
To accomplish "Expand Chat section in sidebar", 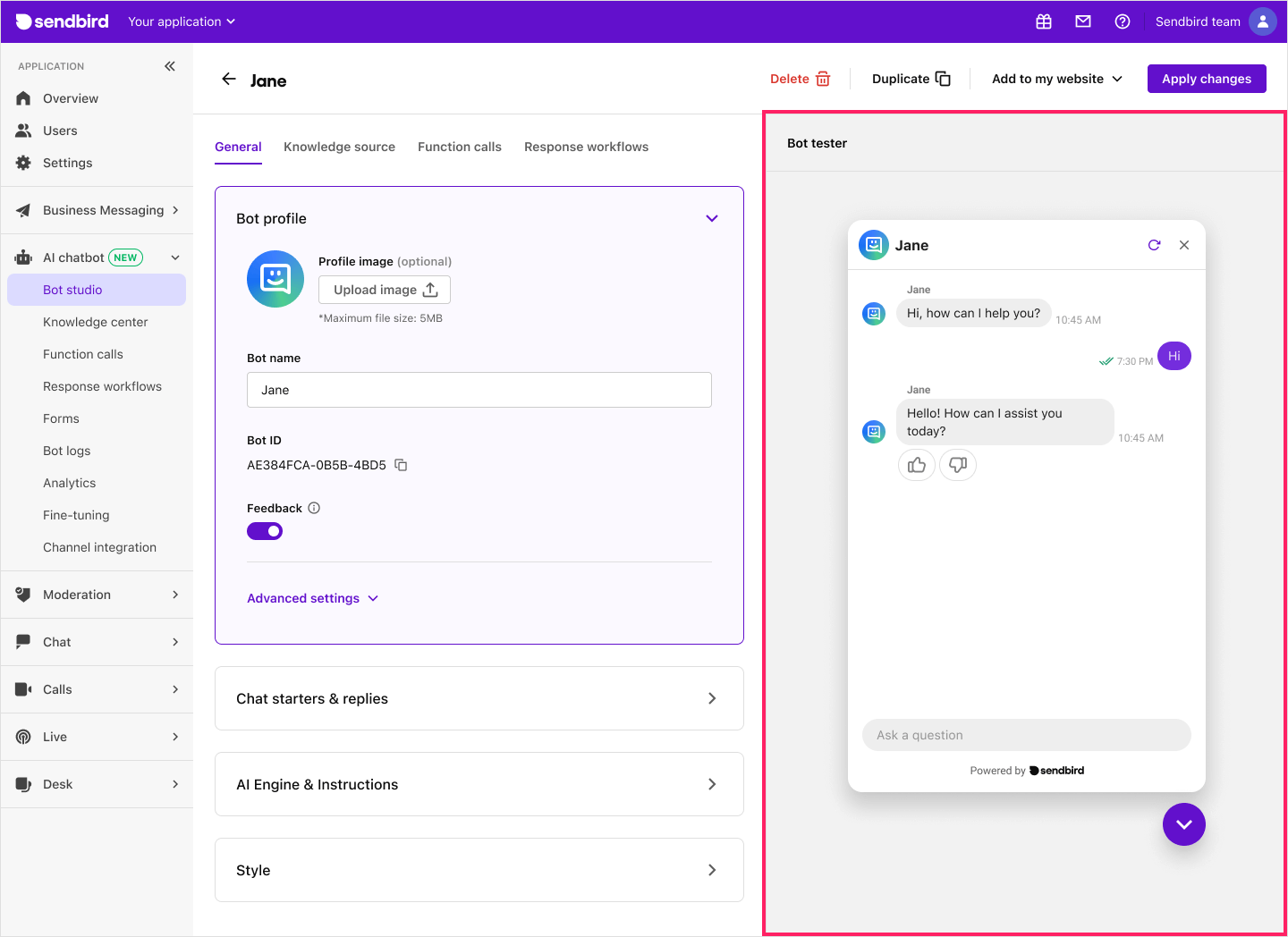I will pyautogui.click(x=97, y=642).
